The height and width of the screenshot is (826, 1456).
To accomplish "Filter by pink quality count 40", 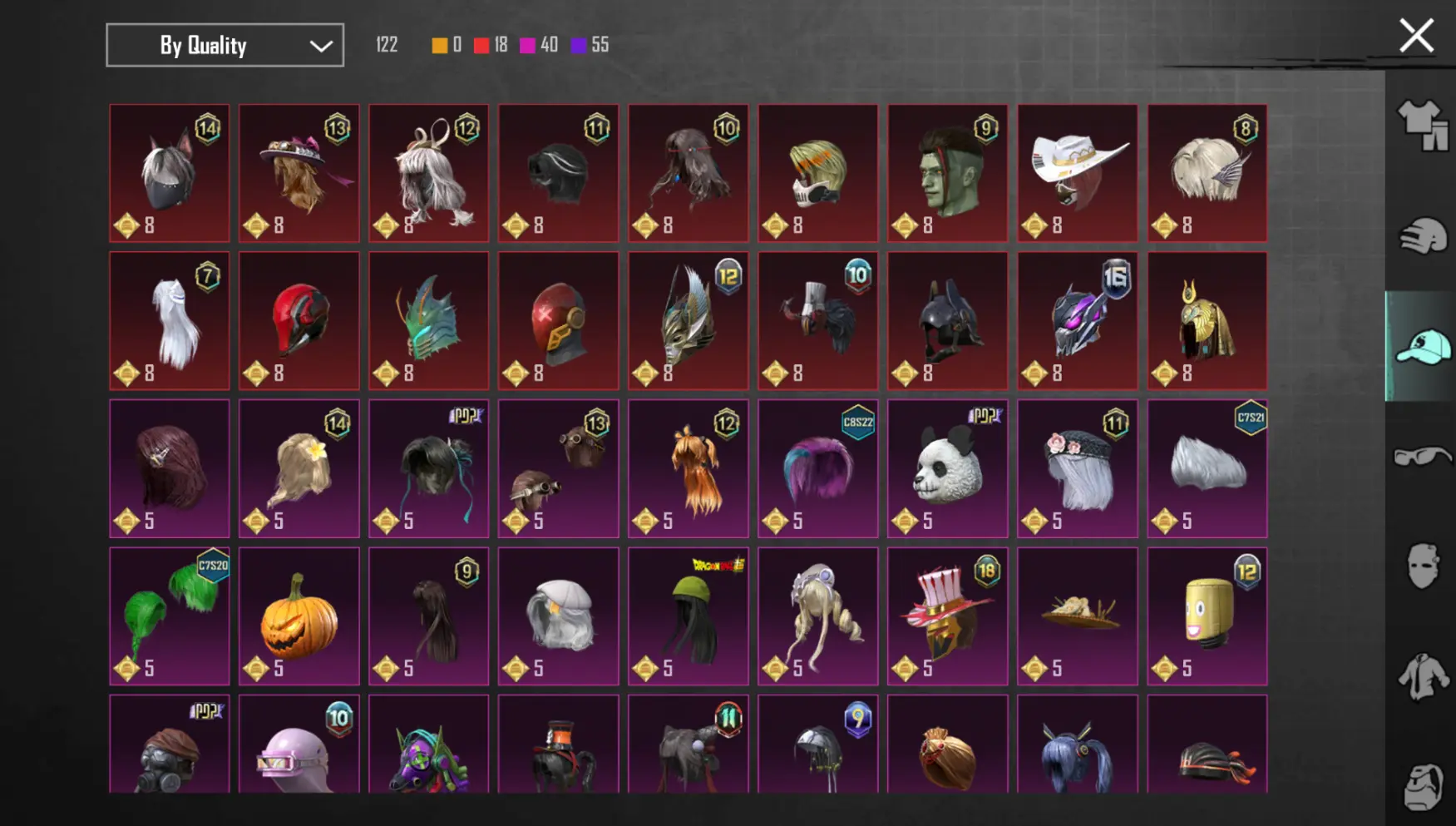I will 539,45.
